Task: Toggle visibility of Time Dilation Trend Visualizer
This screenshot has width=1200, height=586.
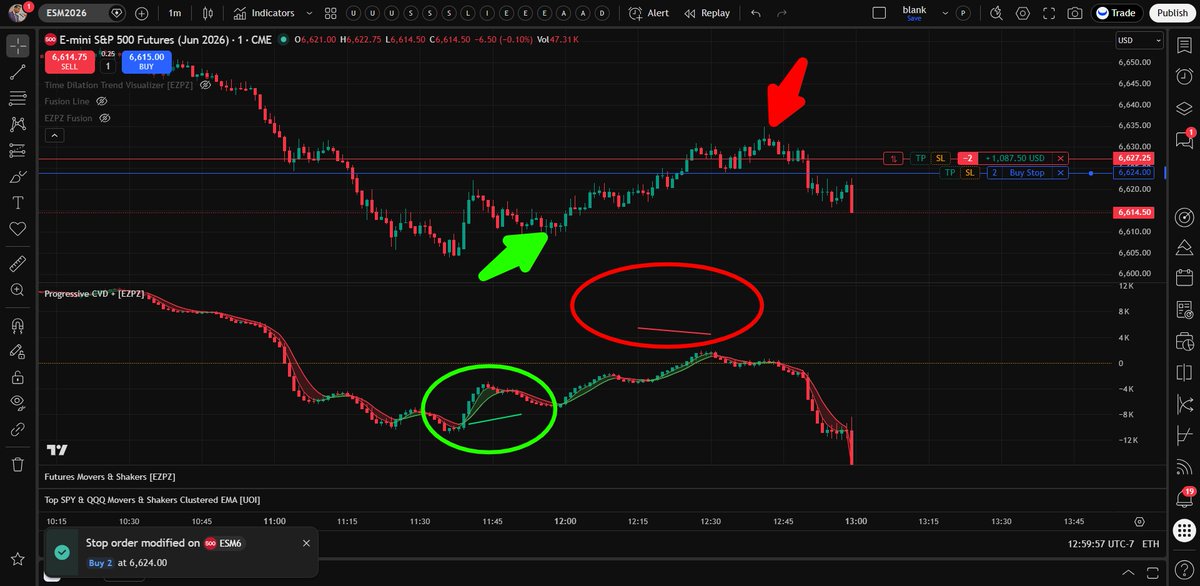Action: pos(205,85)
